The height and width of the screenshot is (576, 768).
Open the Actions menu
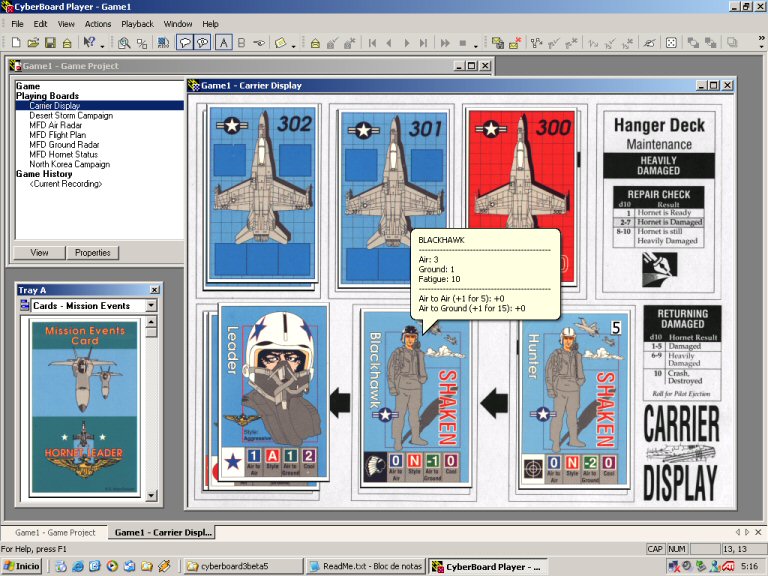(x=98, y=24)
